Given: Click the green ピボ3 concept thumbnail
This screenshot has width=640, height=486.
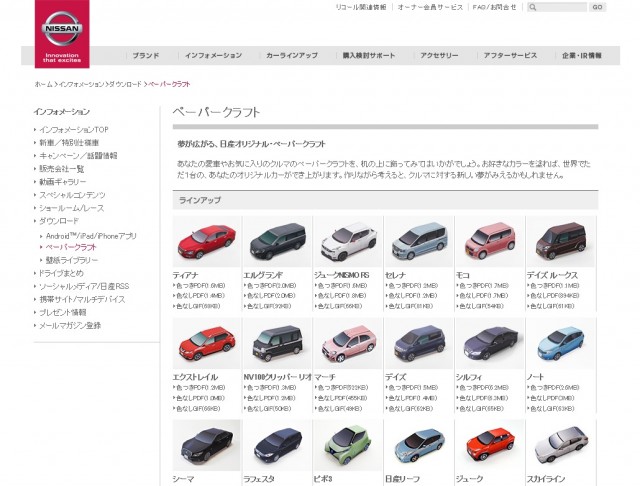Looking at the screenshot, I should (x=348, y=446).
